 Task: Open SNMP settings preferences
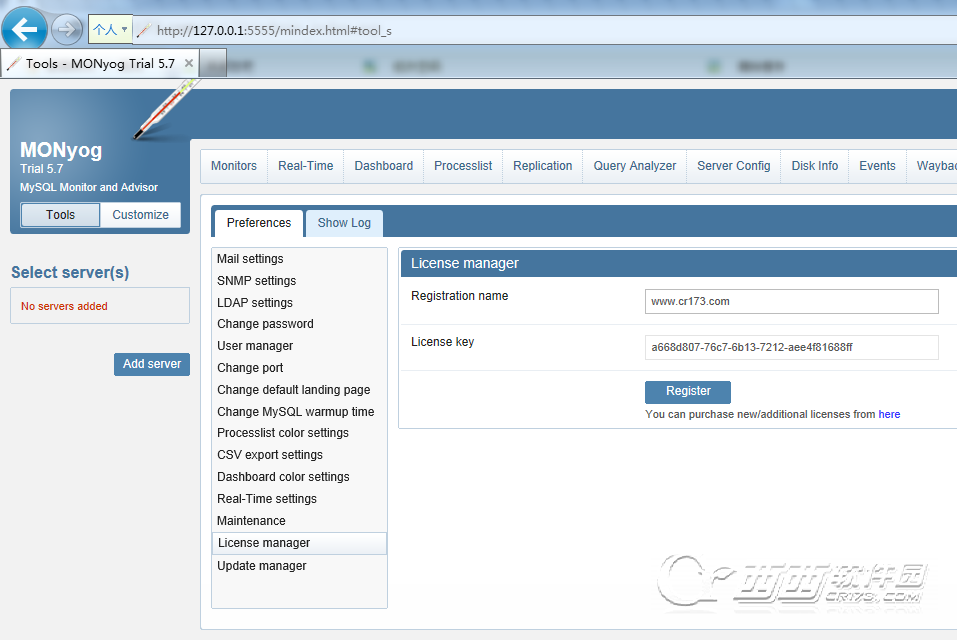click(256, 281)
